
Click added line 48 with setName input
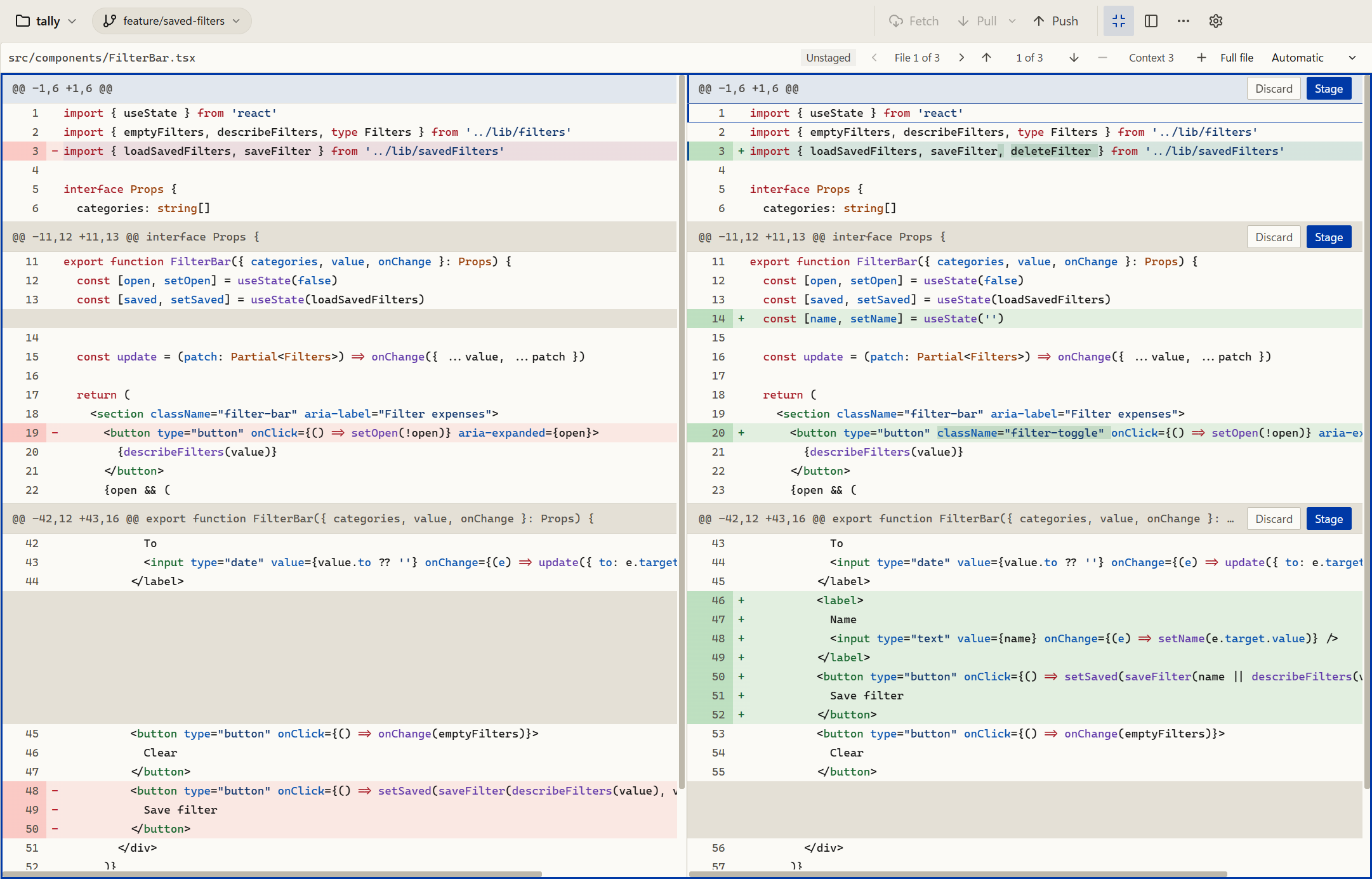(1025, 638)
